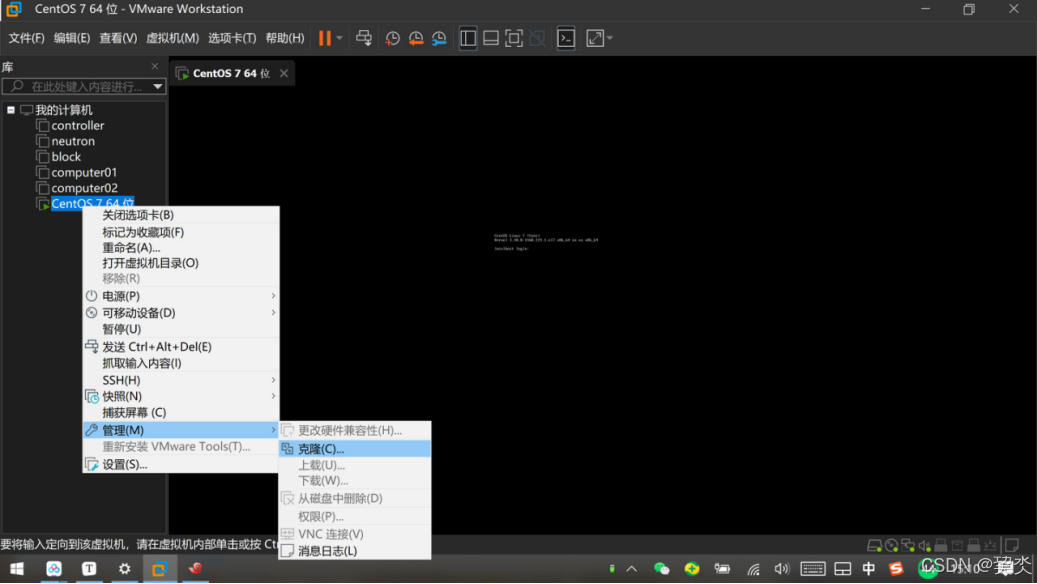Toggle the library sidebar view icon
The height and width of the screenshot is (584, 1037).
tap(468, 38)
